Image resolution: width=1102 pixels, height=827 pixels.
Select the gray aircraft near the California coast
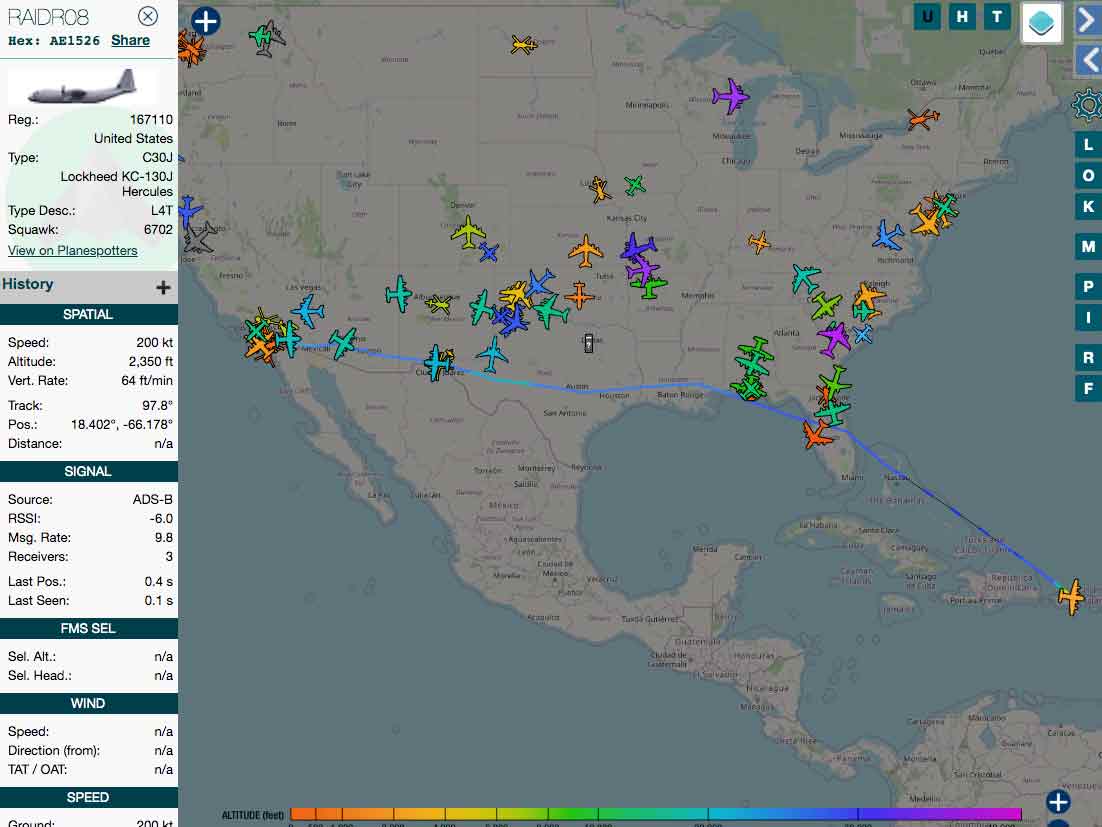[197, 239]
